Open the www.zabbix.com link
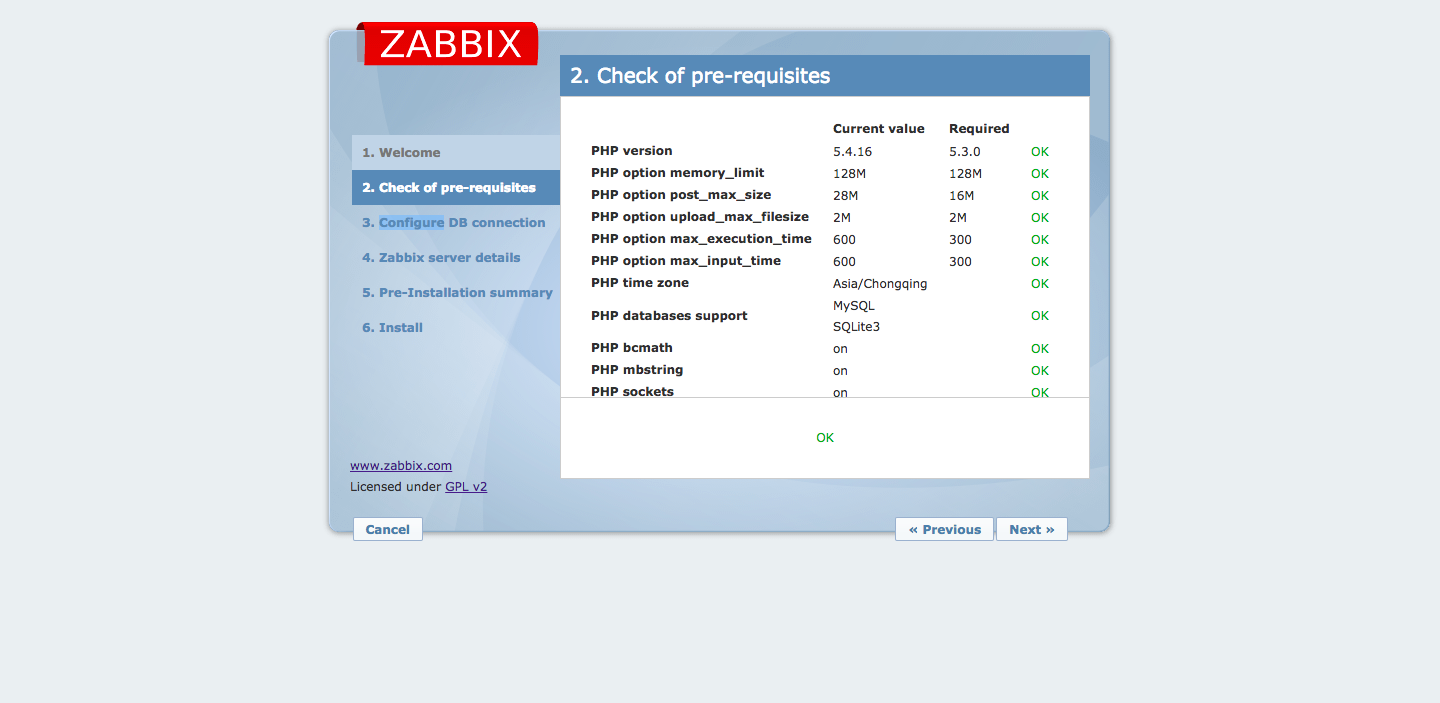The width and height of the screenshot is (1440, 703). (401, 465)
